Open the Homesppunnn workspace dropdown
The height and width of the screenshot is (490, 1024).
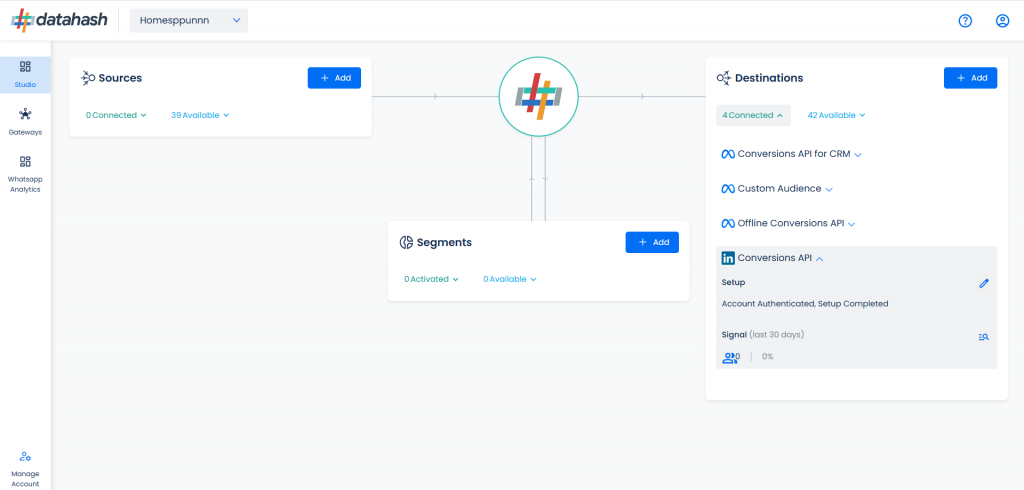click(x=189, y=20)
